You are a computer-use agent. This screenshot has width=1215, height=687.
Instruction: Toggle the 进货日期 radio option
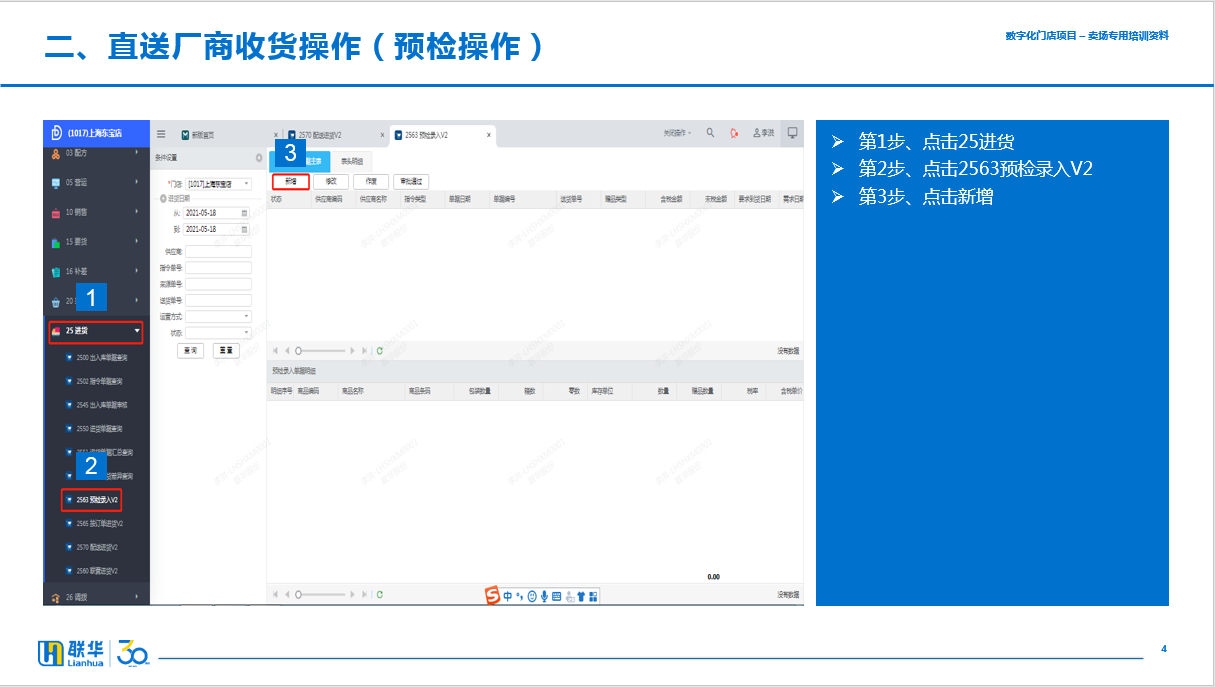tap(164, 198)
